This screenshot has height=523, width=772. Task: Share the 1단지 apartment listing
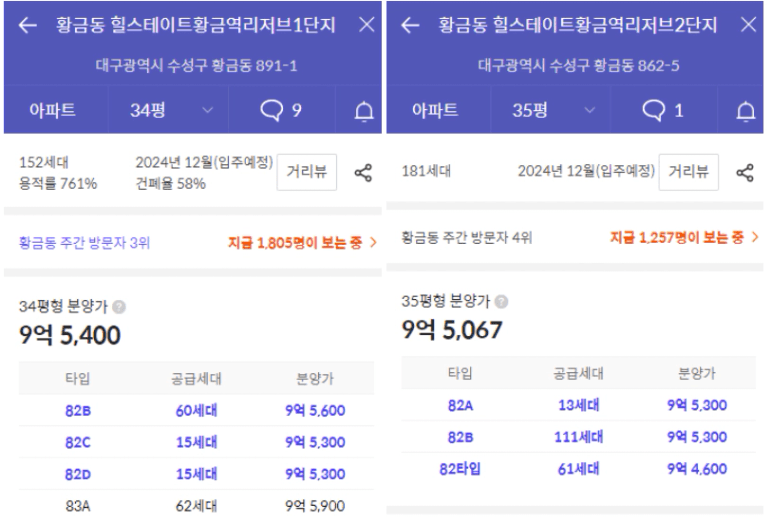(363, 173)
